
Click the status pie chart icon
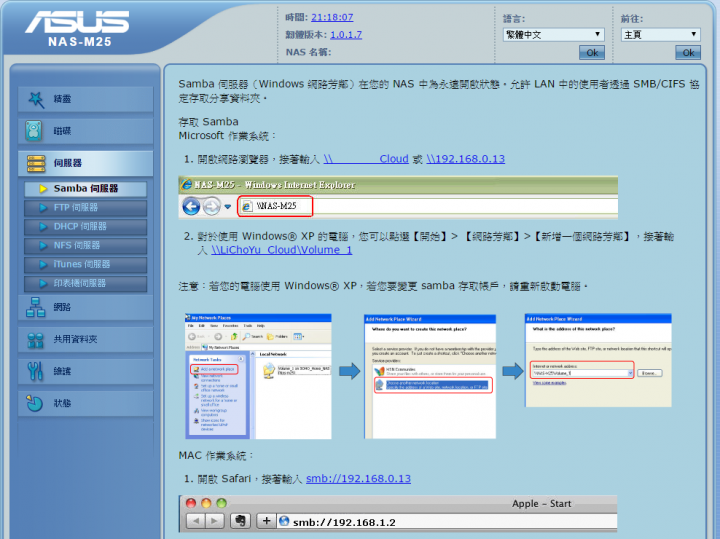point(34,403)
